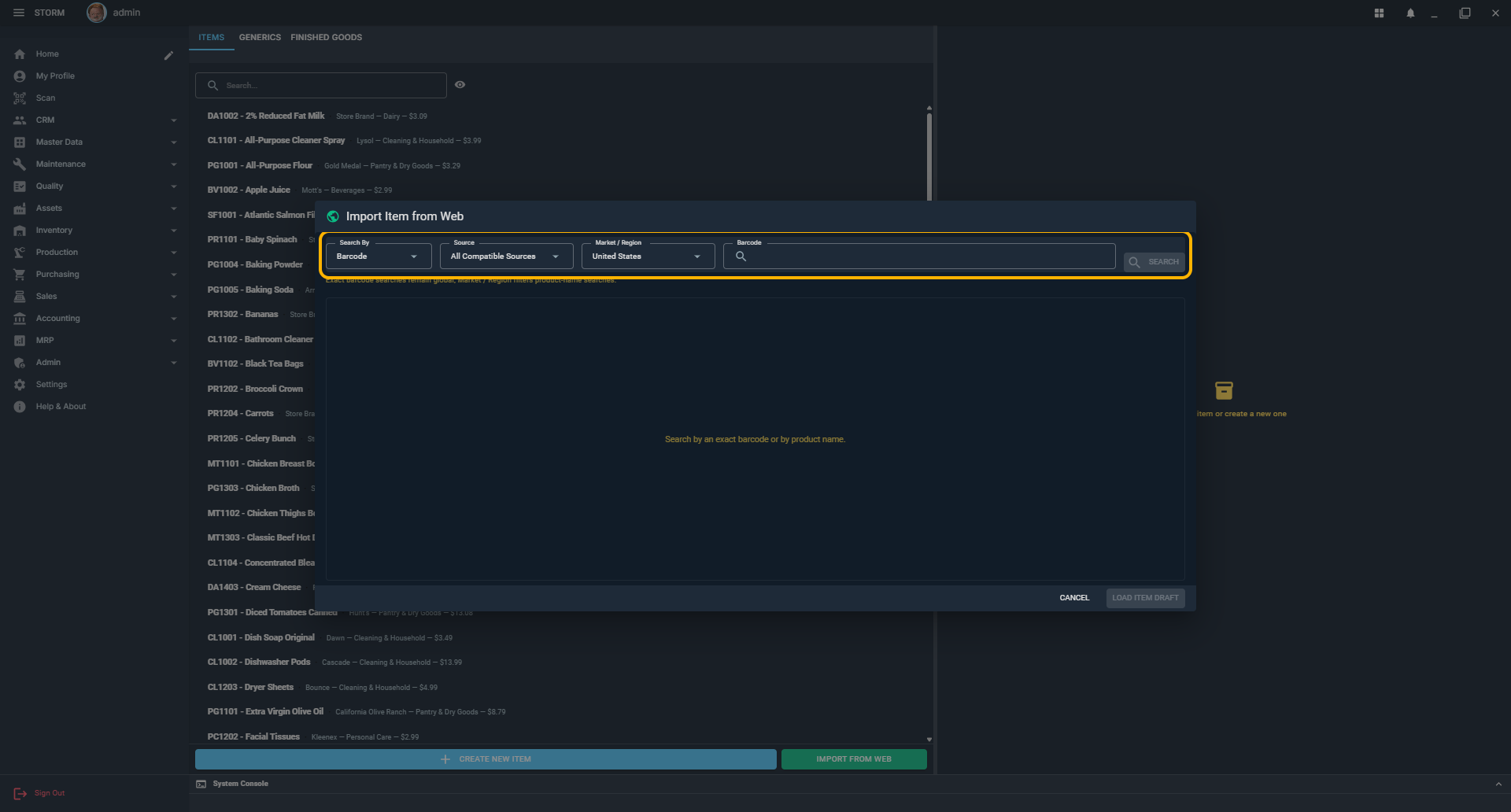Open the notifications bell
This screenshot has height=812, width=1511.
(x=1410, y=13)
